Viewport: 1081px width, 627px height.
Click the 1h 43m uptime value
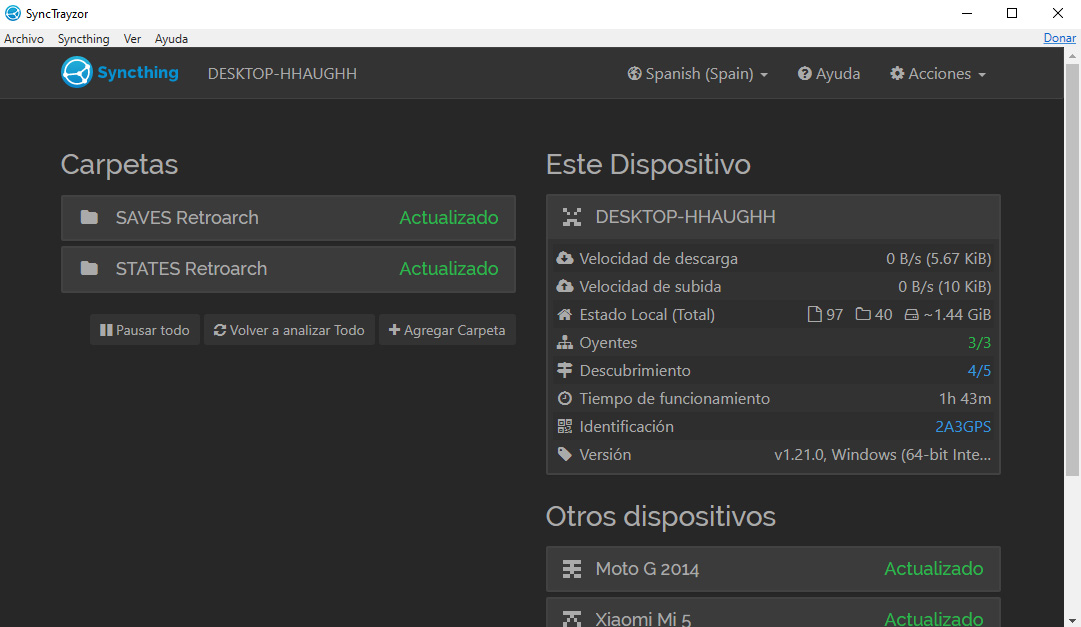[x=964, y=398]
